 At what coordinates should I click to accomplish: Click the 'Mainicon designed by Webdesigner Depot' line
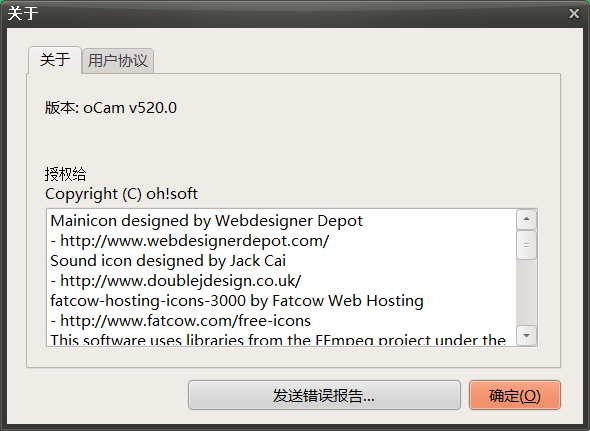207,221
